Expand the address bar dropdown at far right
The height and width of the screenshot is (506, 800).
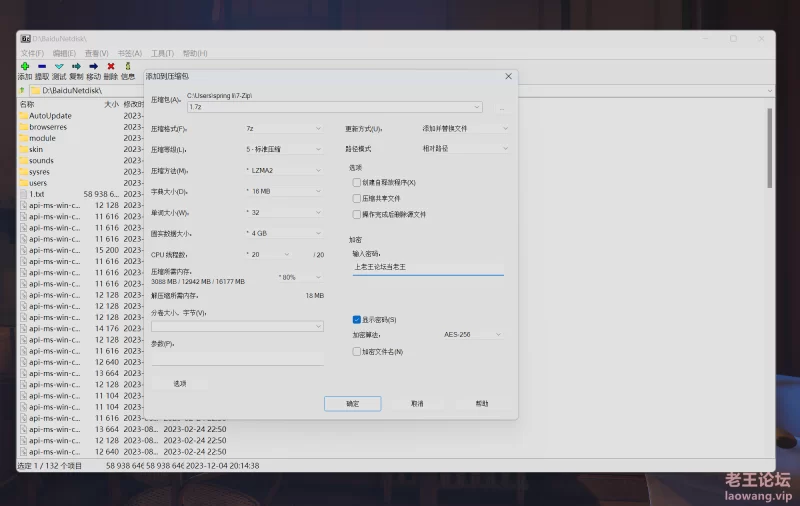click(x=769, y=91)
